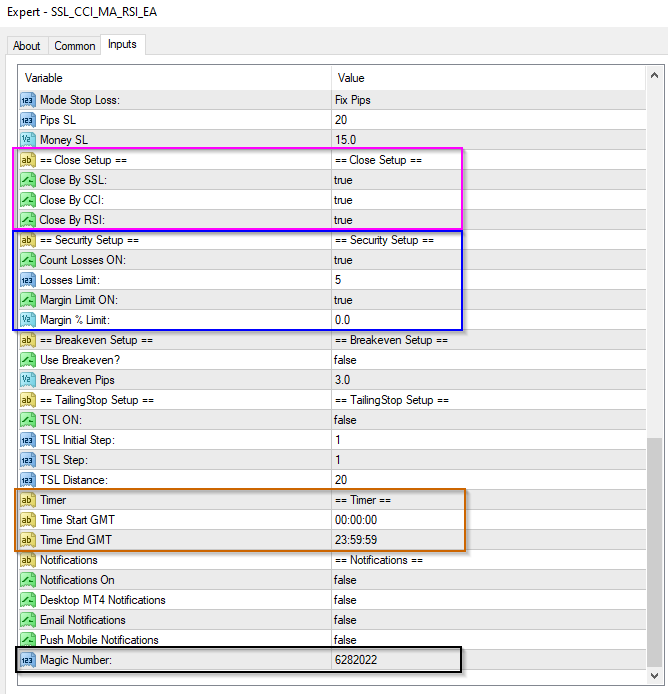
Task: Click the Time Start GMT string icon
Action: click(27, 520)
